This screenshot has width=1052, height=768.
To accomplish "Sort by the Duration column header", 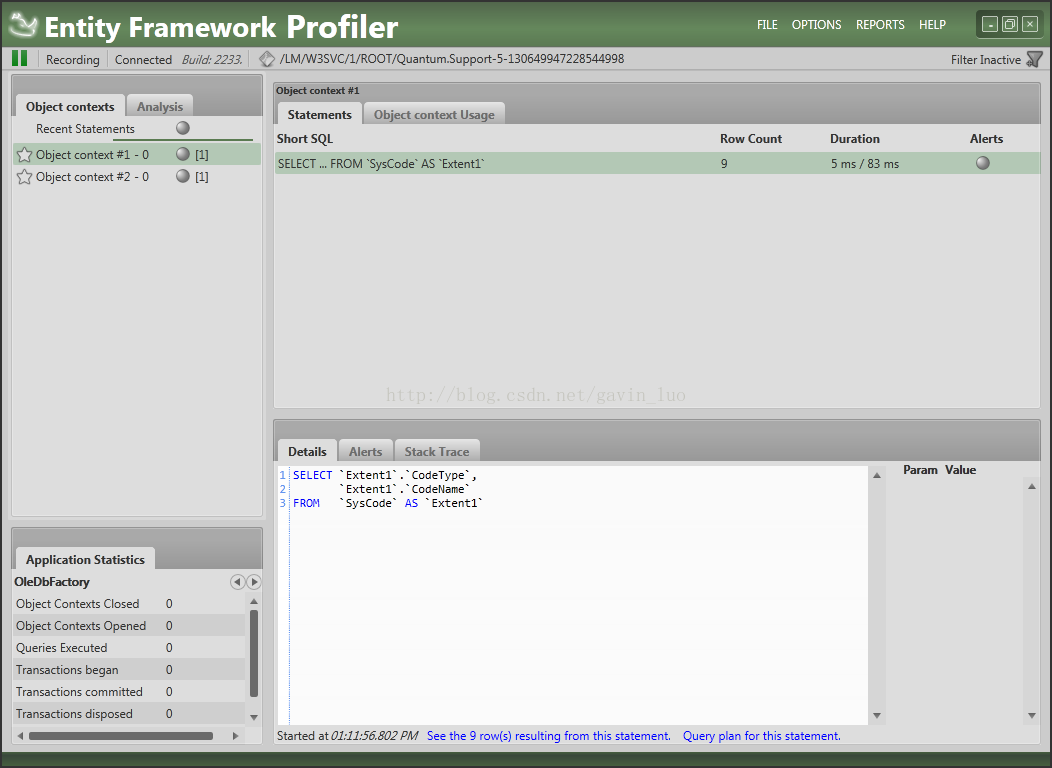I will coord(854,139).
